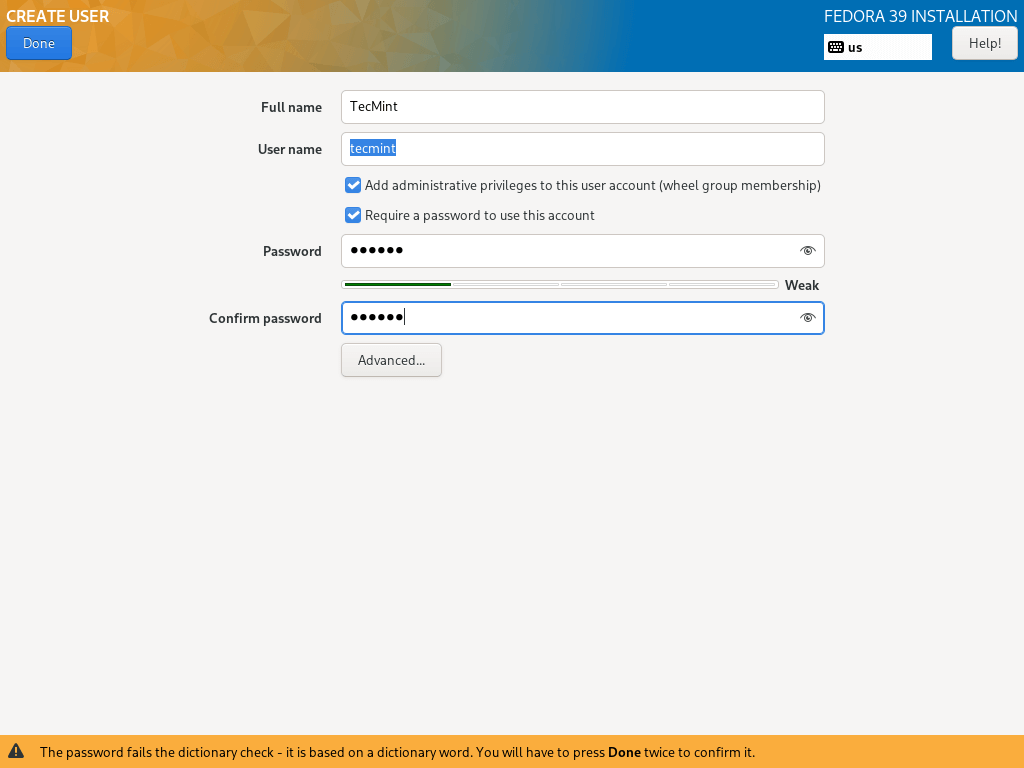Click inside the Password entry field
This screenshot has width=1024, height=768.
pyautogui.click(x=565, y=251)
